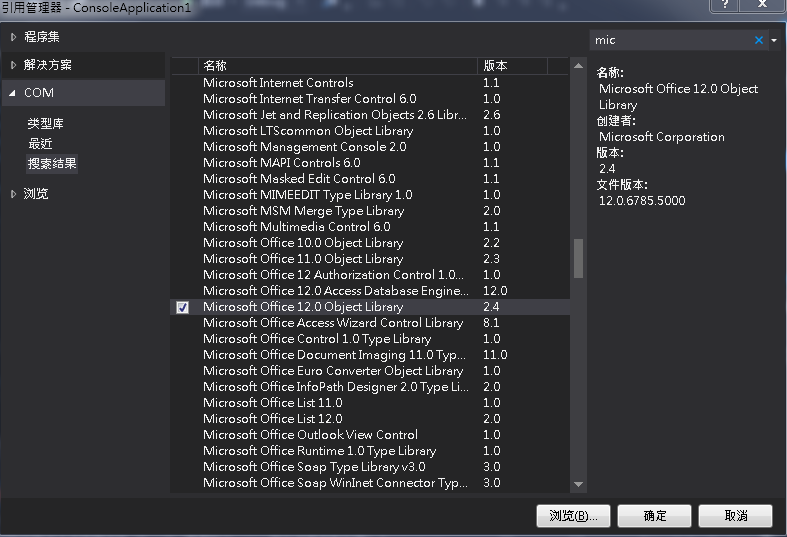The width and height of the screenshot is (787, 537).
Task: Select Microsoft Office List 12.0
Action: (370, 419)
